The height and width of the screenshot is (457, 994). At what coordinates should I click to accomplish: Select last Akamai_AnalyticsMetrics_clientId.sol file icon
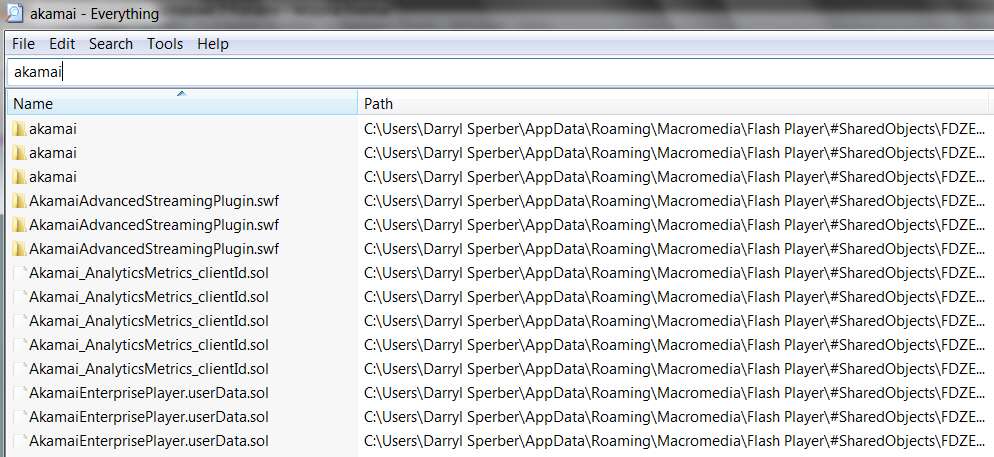pos(20,369)
